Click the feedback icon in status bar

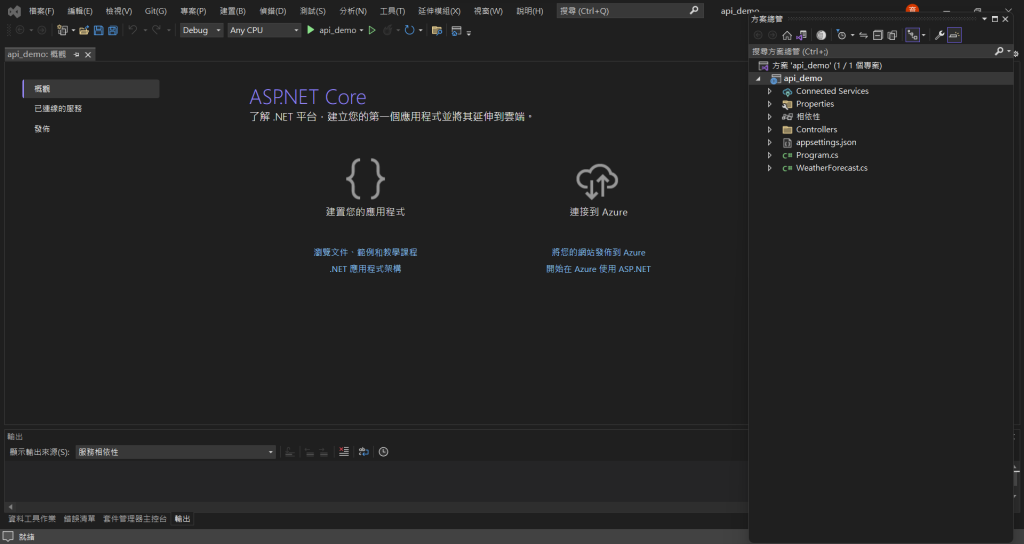[8, 536]
